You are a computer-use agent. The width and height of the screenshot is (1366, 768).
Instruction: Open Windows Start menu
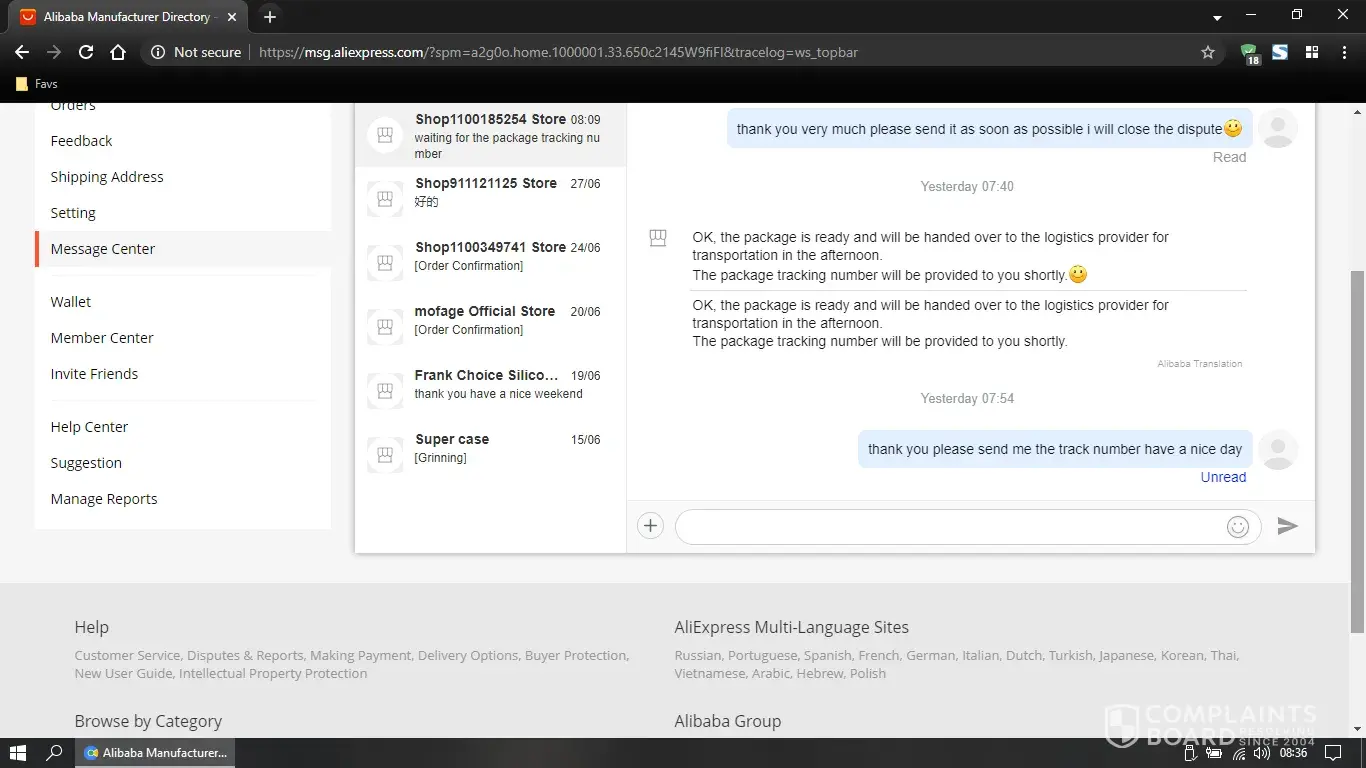click(x=17, y=752)
